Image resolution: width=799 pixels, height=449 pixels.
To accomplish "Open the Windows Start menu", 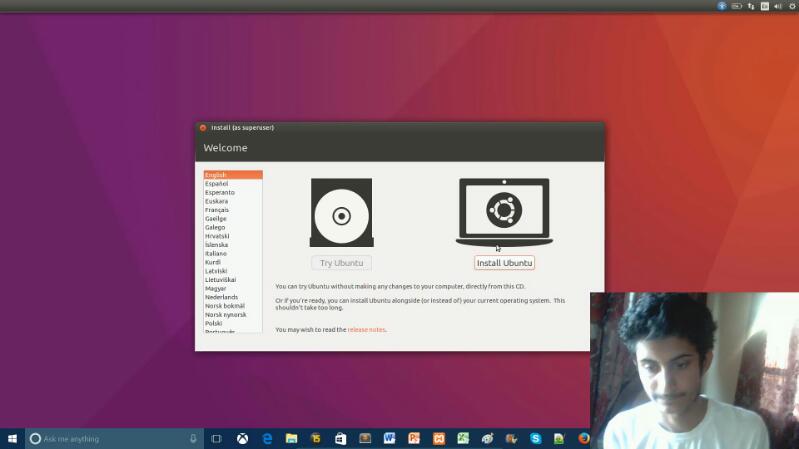I will click(x=12, y=438).
